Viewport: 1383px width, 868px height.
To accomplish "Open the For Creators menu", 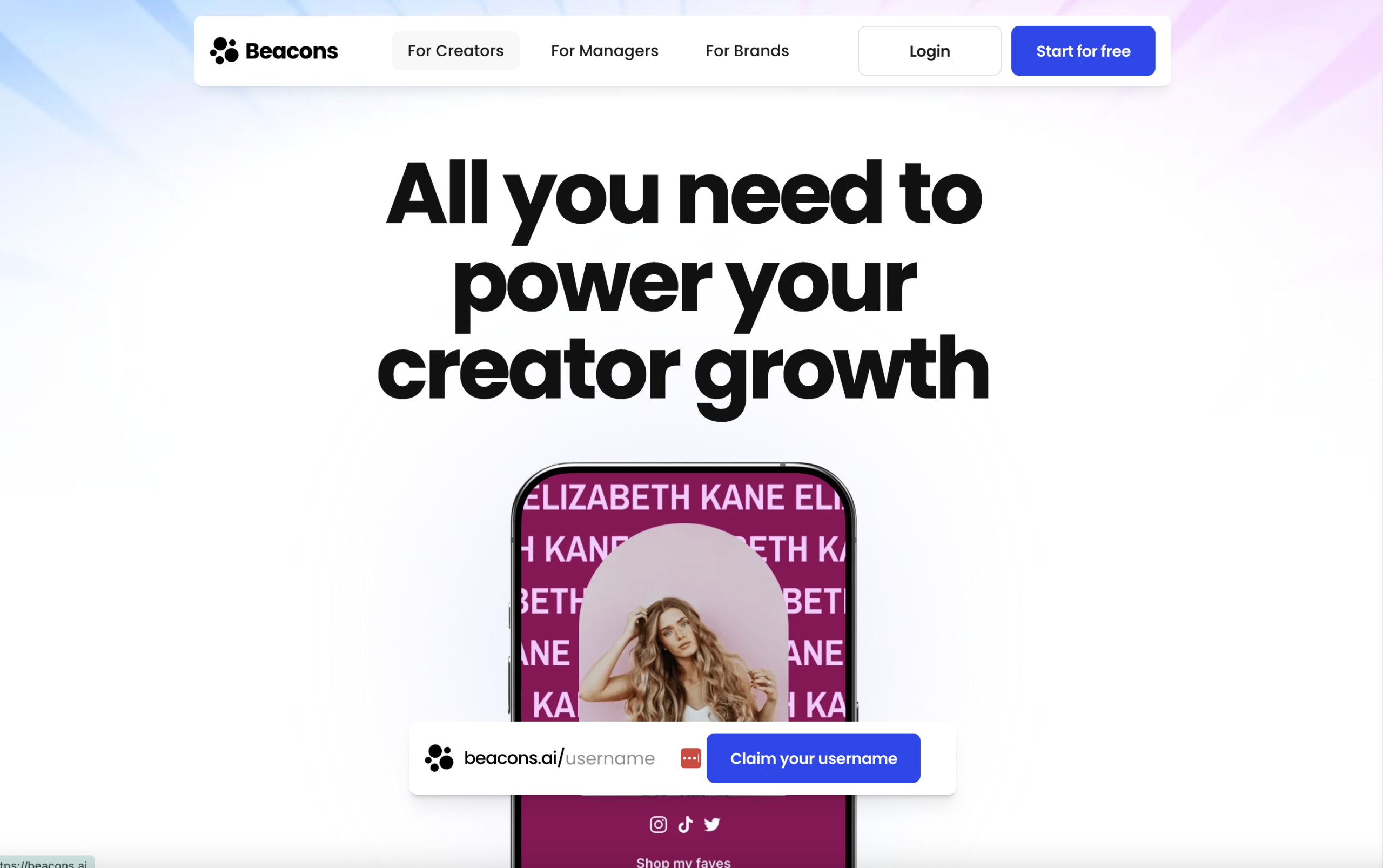I will click(455, 51).
